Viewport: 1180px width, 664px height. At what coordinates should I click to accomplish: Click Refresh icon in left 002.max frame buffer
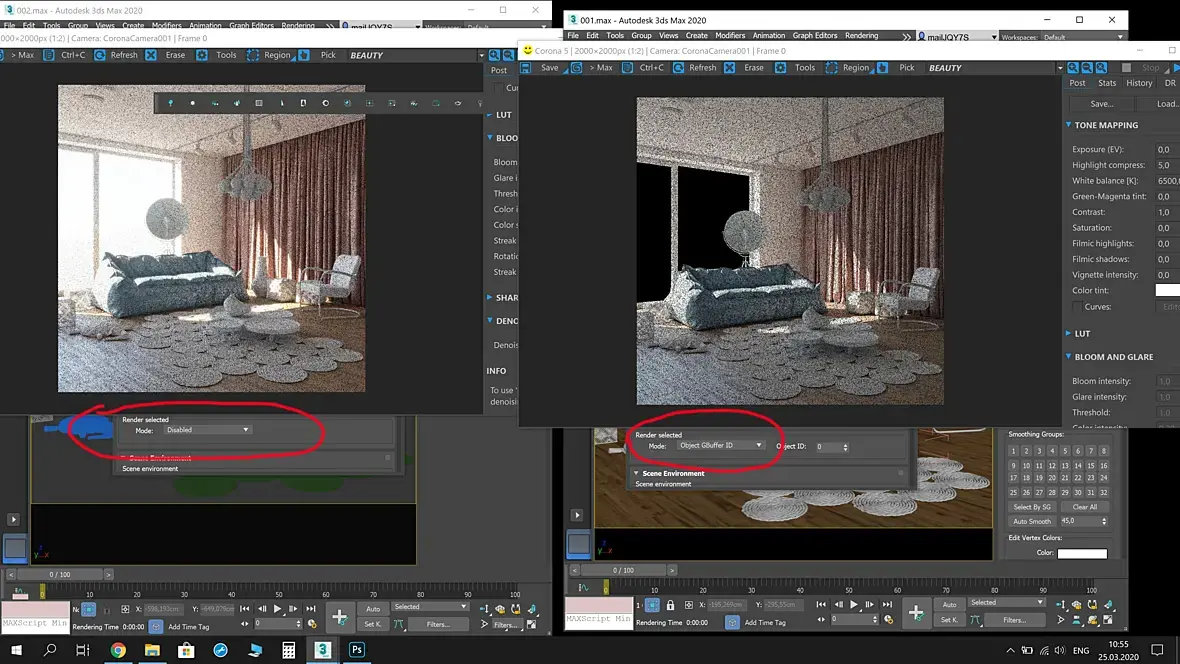[x=100, y=55]
